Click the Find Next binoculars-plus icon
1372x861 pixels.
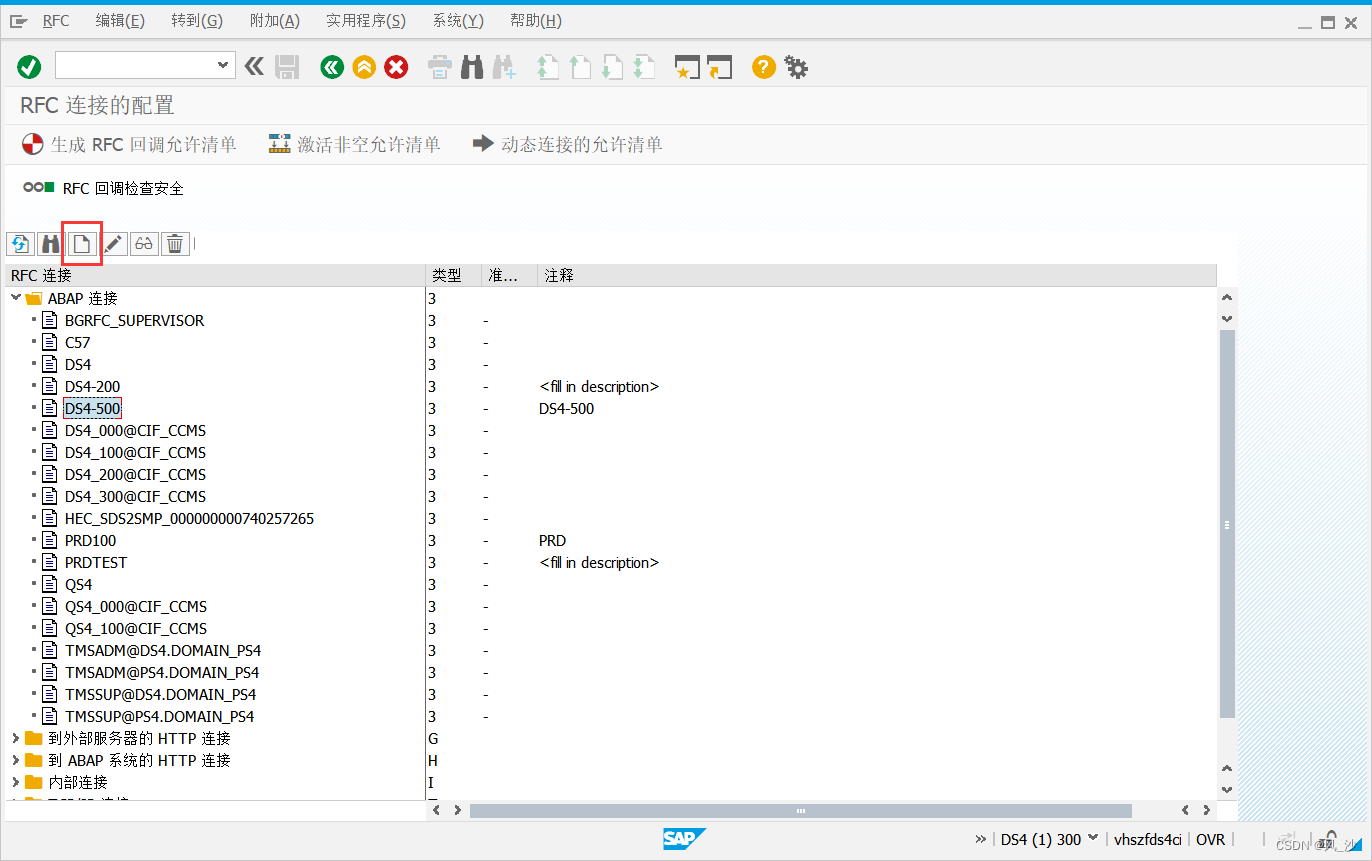(x=503, y=67)
